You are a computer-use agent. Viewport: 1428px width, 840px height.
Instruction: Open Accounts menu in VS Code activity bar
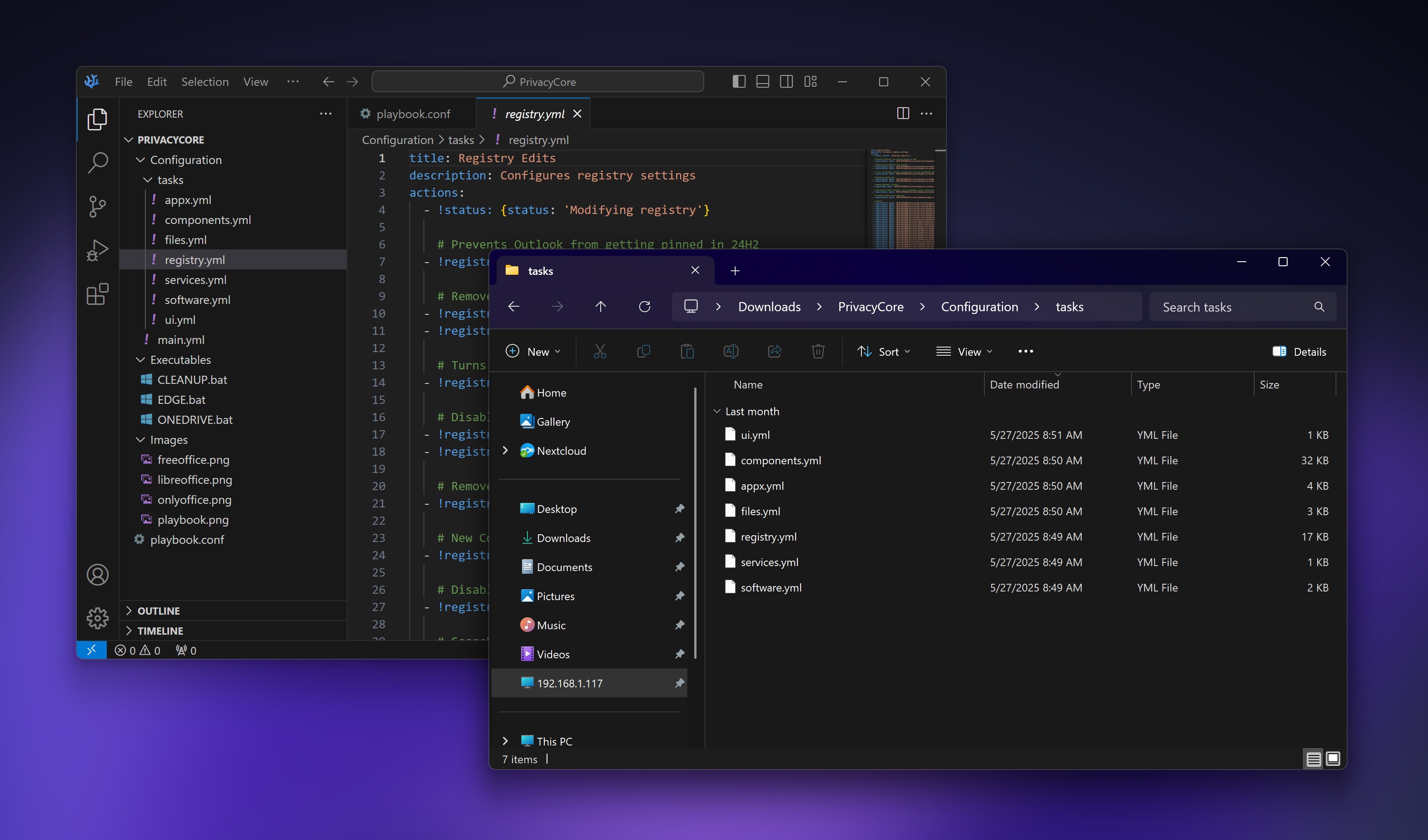98,575
